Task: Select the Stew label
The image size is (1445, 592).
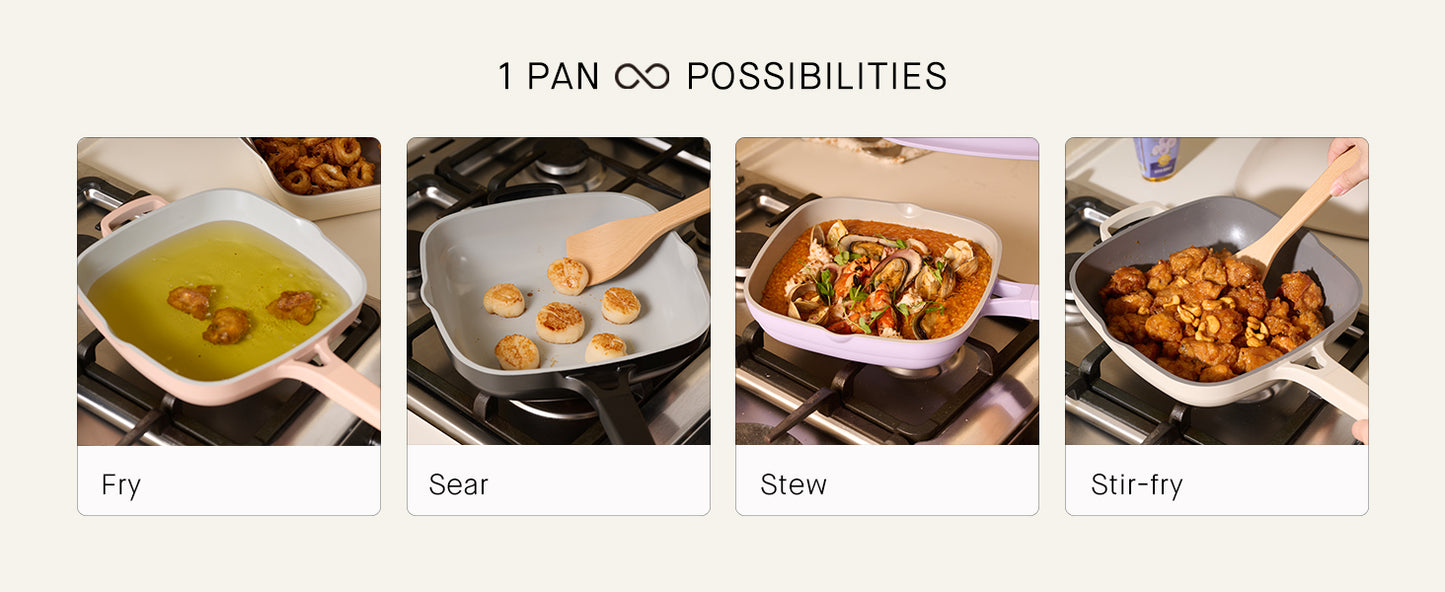Action: point(794,485)
